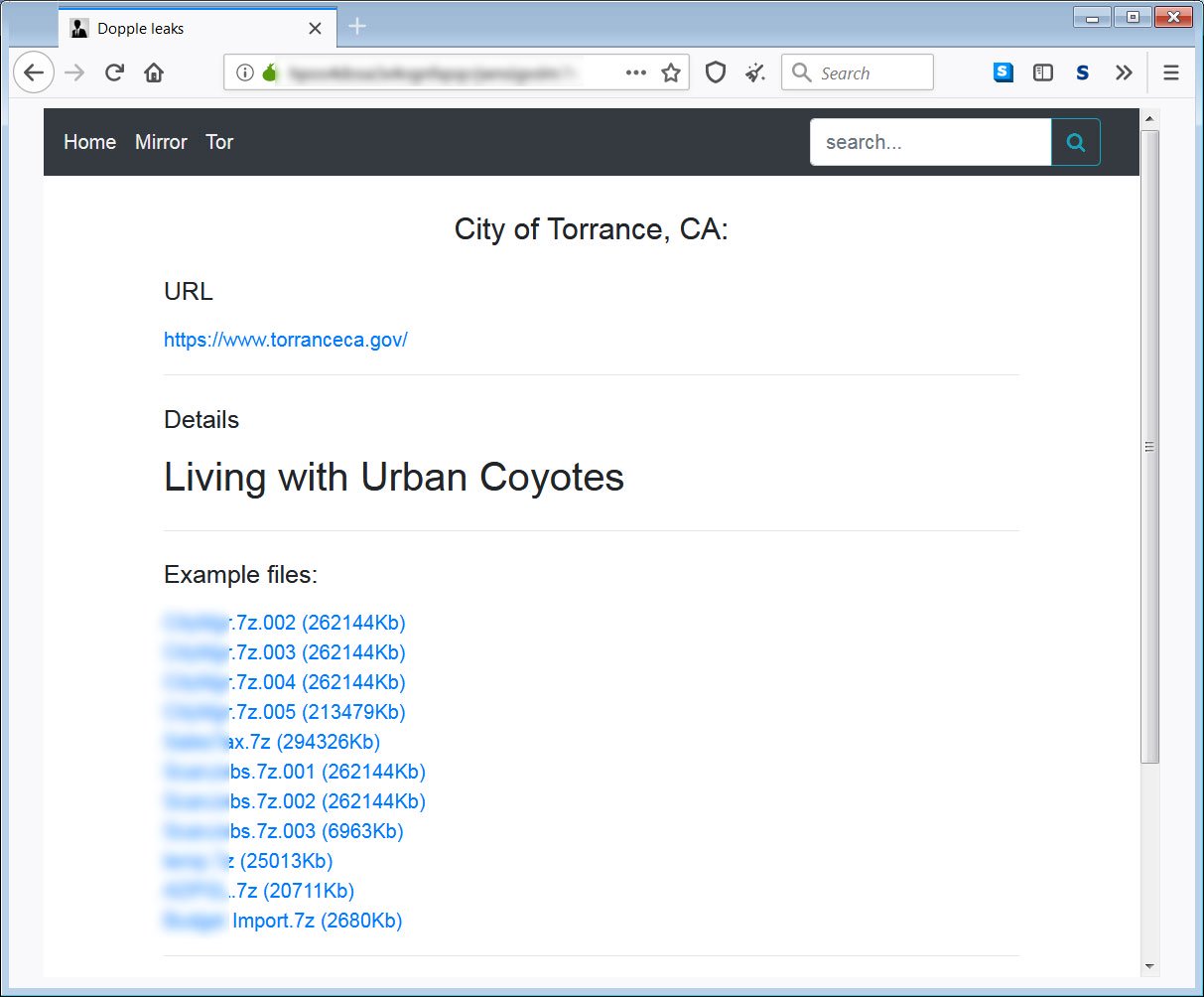Select the Home navigation item
Screen dimensions: 1204x997
(x=89, y=142)
